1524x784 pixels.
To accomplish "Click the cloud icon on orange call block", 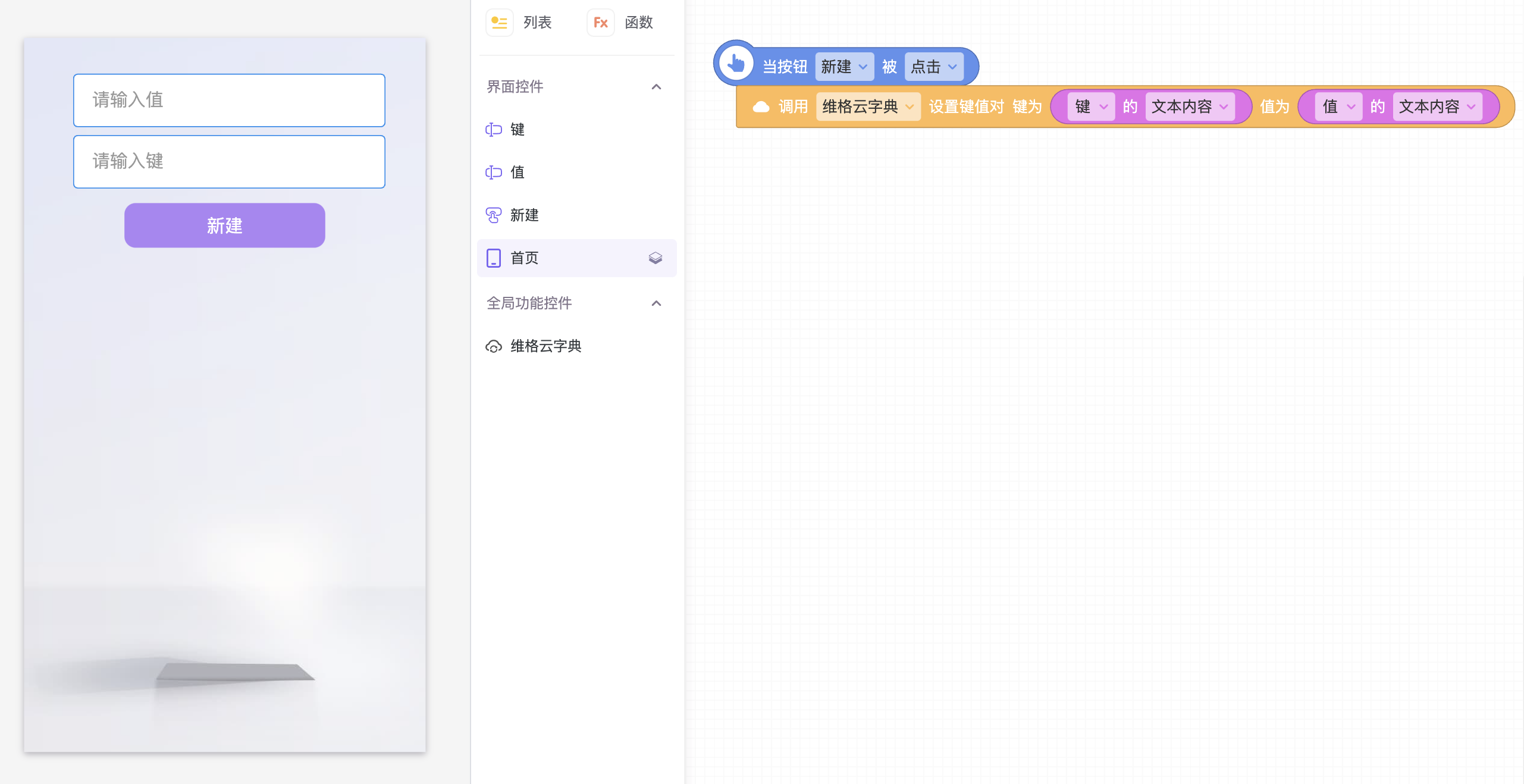I will pyautogui.click(x=761, y=107).
